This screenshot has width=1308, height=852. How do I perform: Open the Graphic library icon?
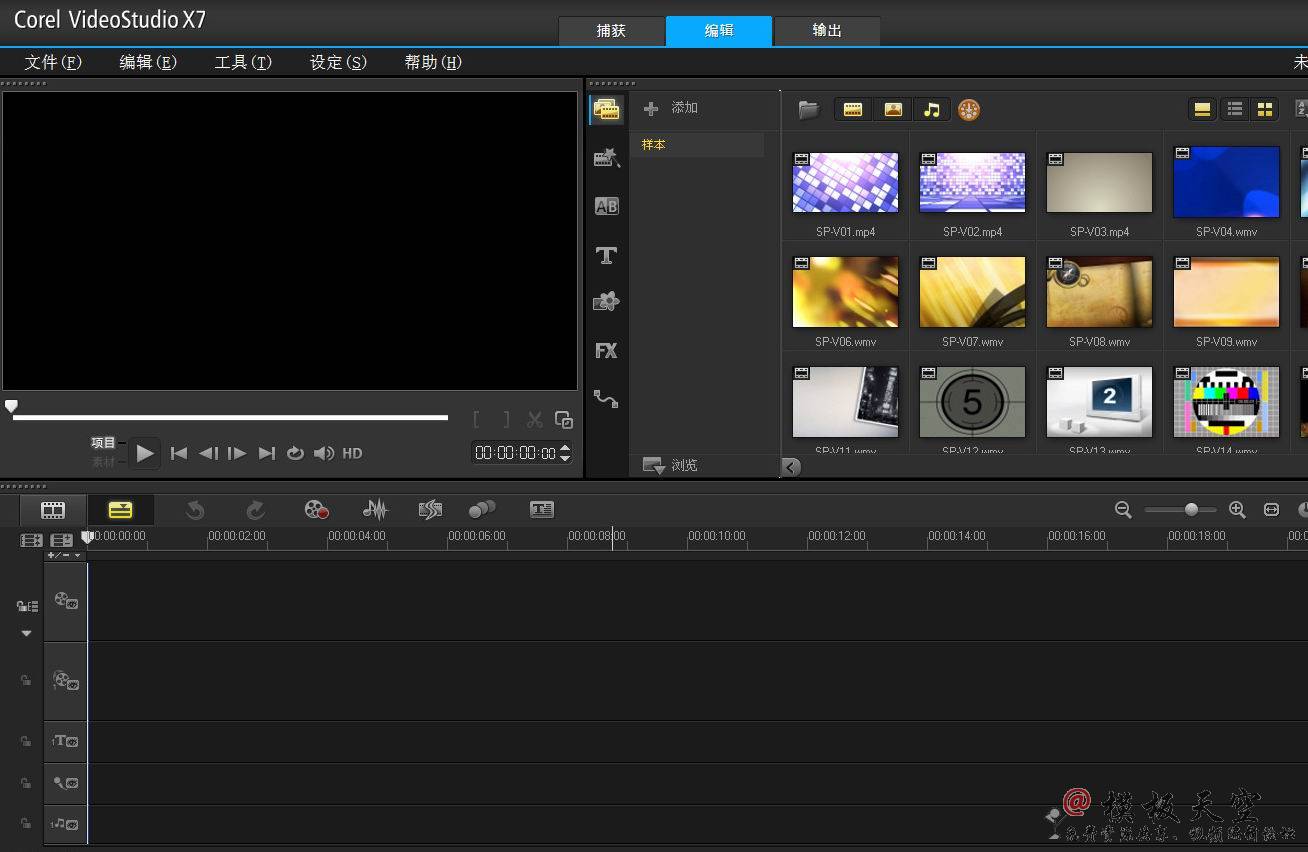pyautogui.click(x=606, y=302)
